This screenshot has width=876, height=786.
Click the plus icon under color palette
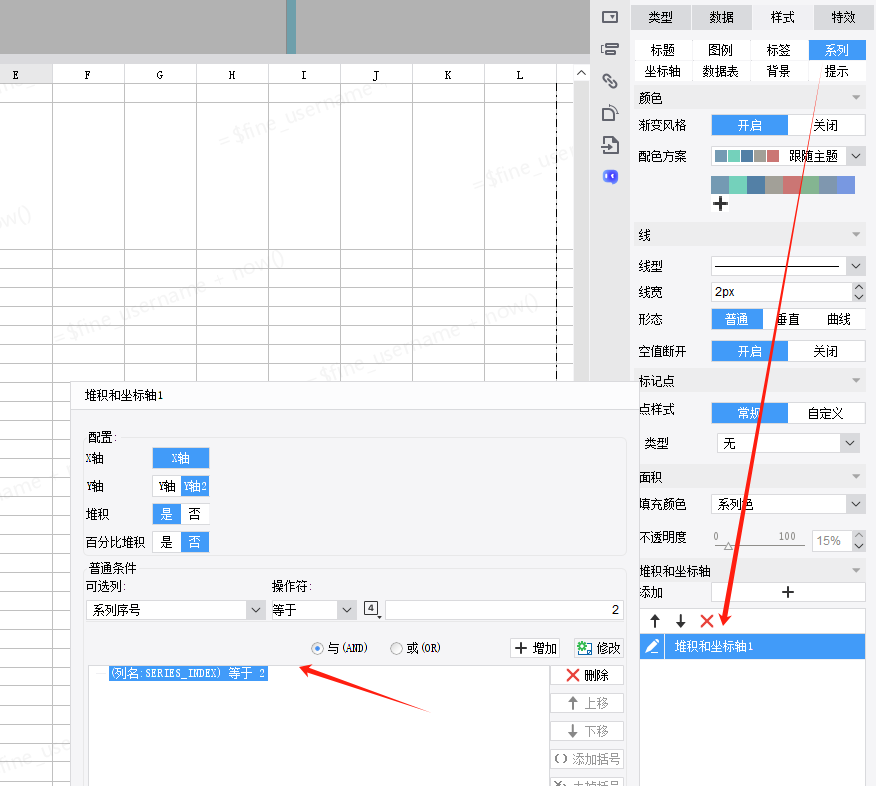coord(720,204)
